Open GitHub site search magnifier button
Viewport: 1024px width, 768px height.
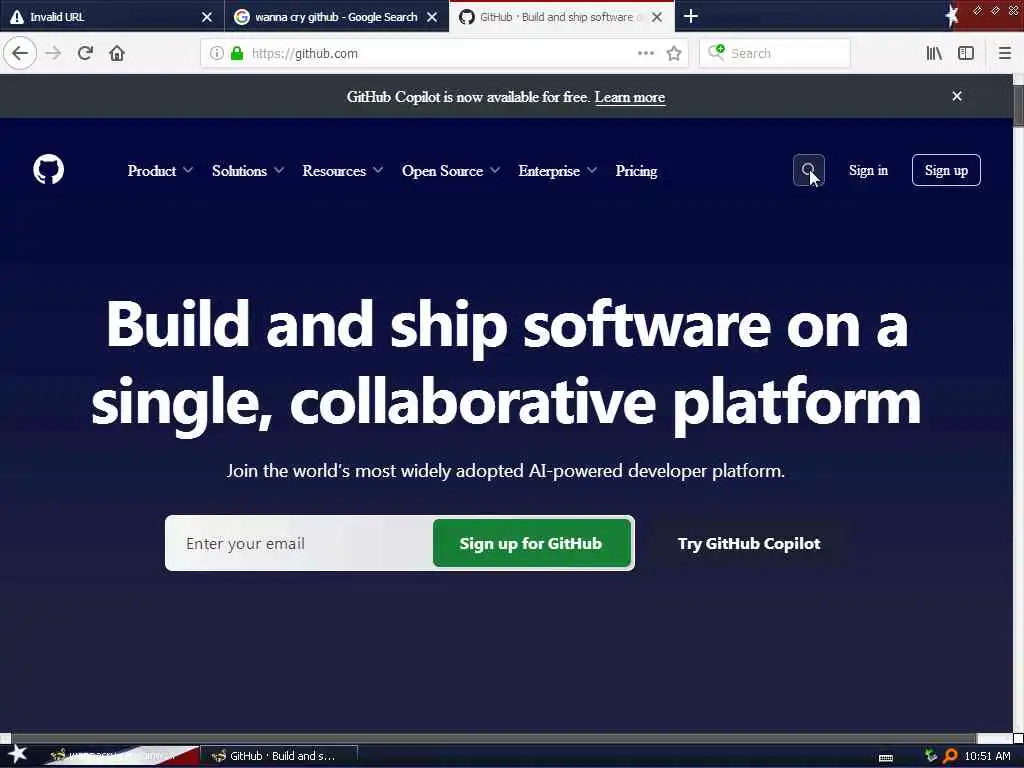pyautogui.click(x=808, y=170)
